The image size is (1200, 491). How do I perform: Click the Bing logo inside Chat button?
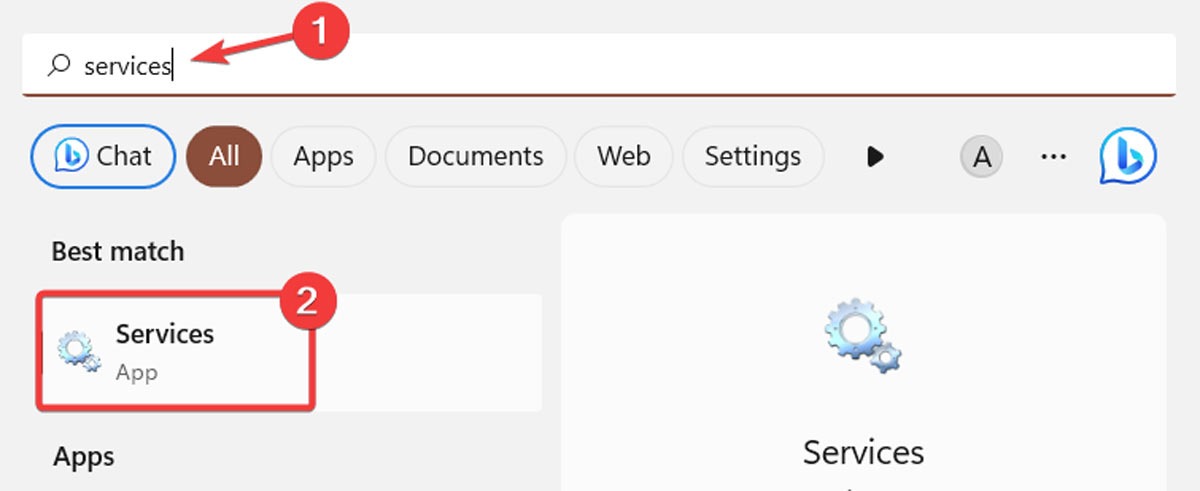pyautogui.click(x=67, y=156)
